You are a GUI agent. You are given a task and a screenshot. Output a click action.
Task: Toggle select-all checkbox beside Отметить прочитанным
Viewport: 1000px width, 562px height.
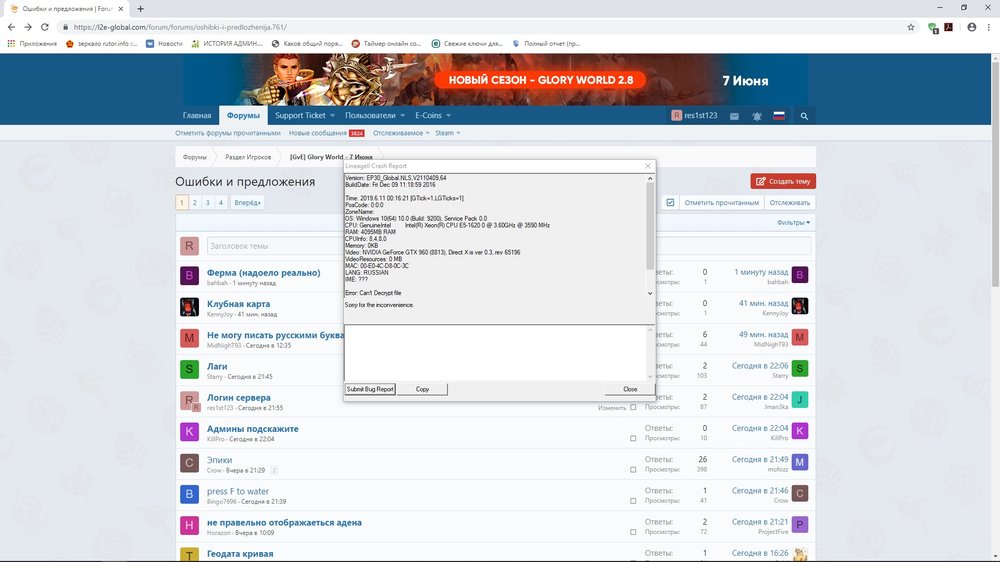(x=670, y=202)
